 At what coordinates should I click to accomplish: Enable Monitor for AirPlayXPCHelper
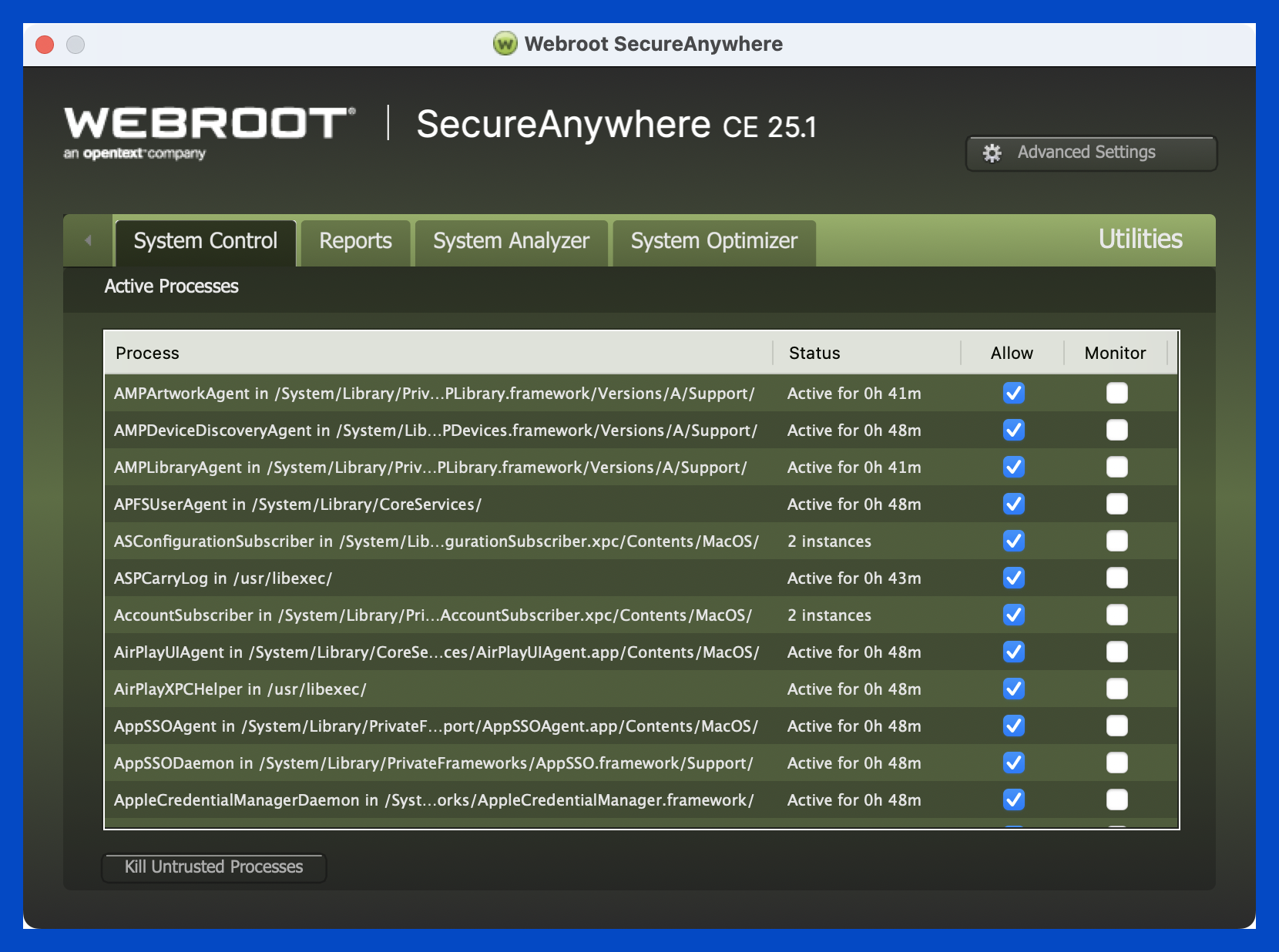click(x=1116, y=689)
